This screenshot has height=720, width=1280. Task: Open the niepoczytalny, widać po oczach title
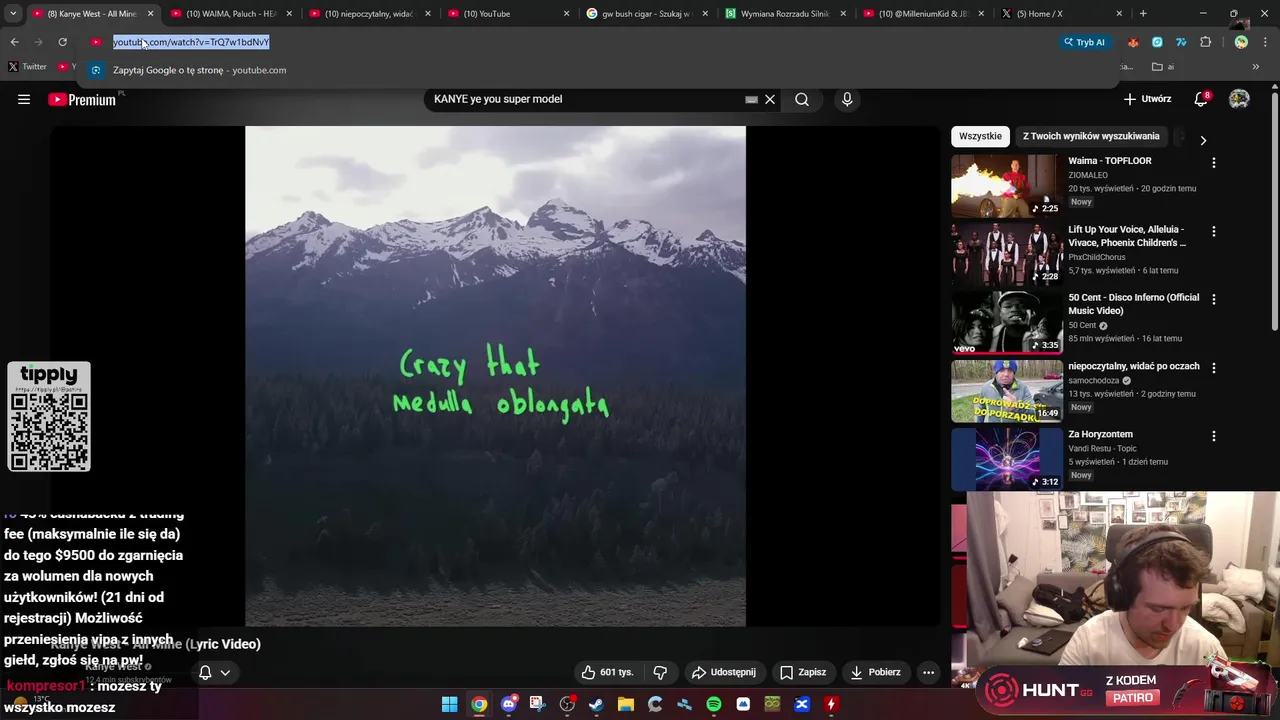pos(1133,366)
